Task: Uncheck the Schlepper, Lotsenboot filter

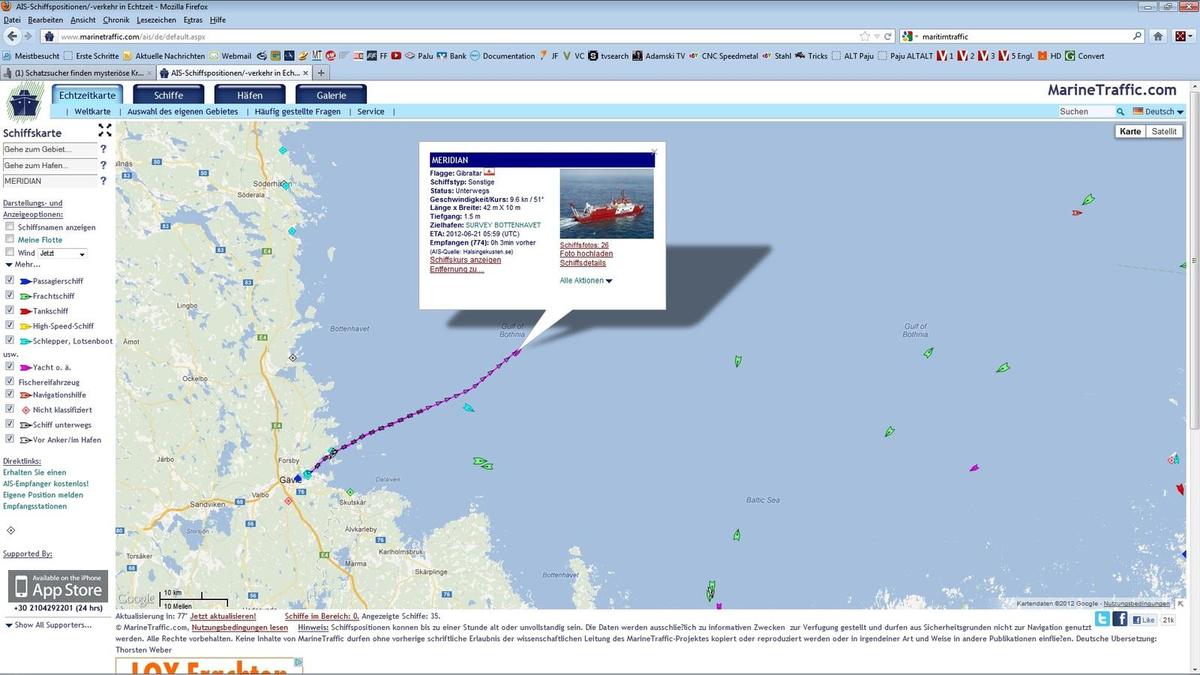Action: pyautogui.click(x=10, y=341)
